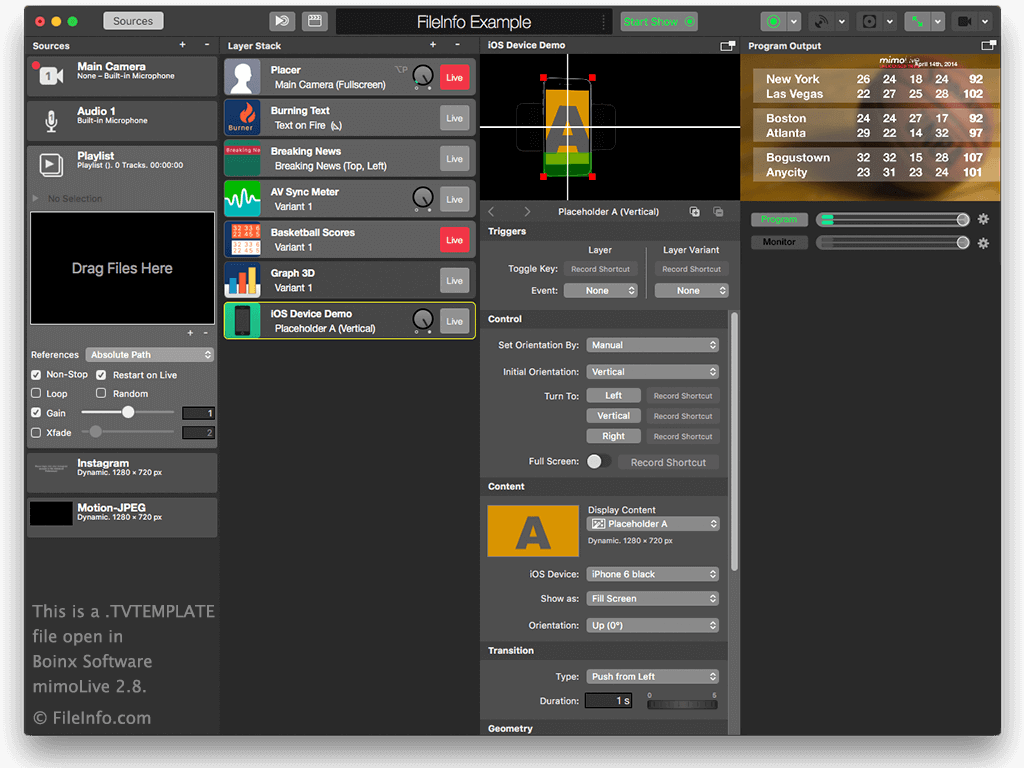
Task: Click the clapperboard toolbar icon
Action: (315, 21)
